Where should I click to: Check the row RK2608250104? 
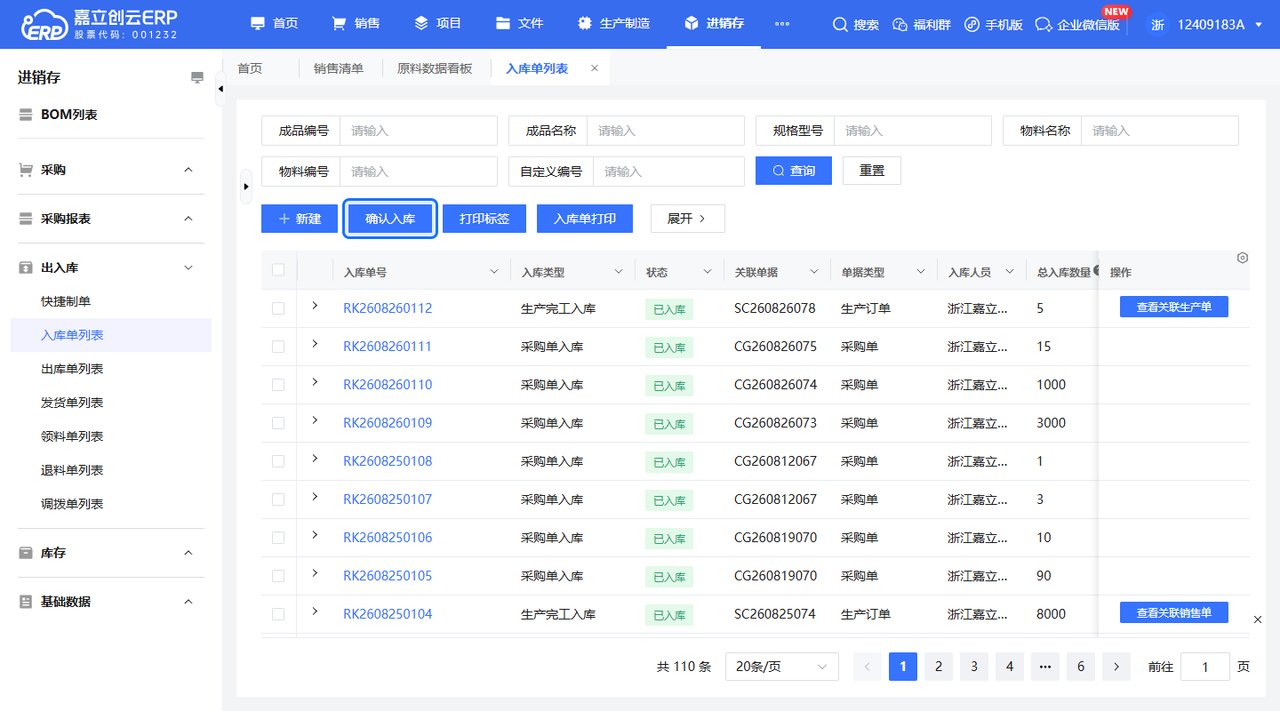278,614
